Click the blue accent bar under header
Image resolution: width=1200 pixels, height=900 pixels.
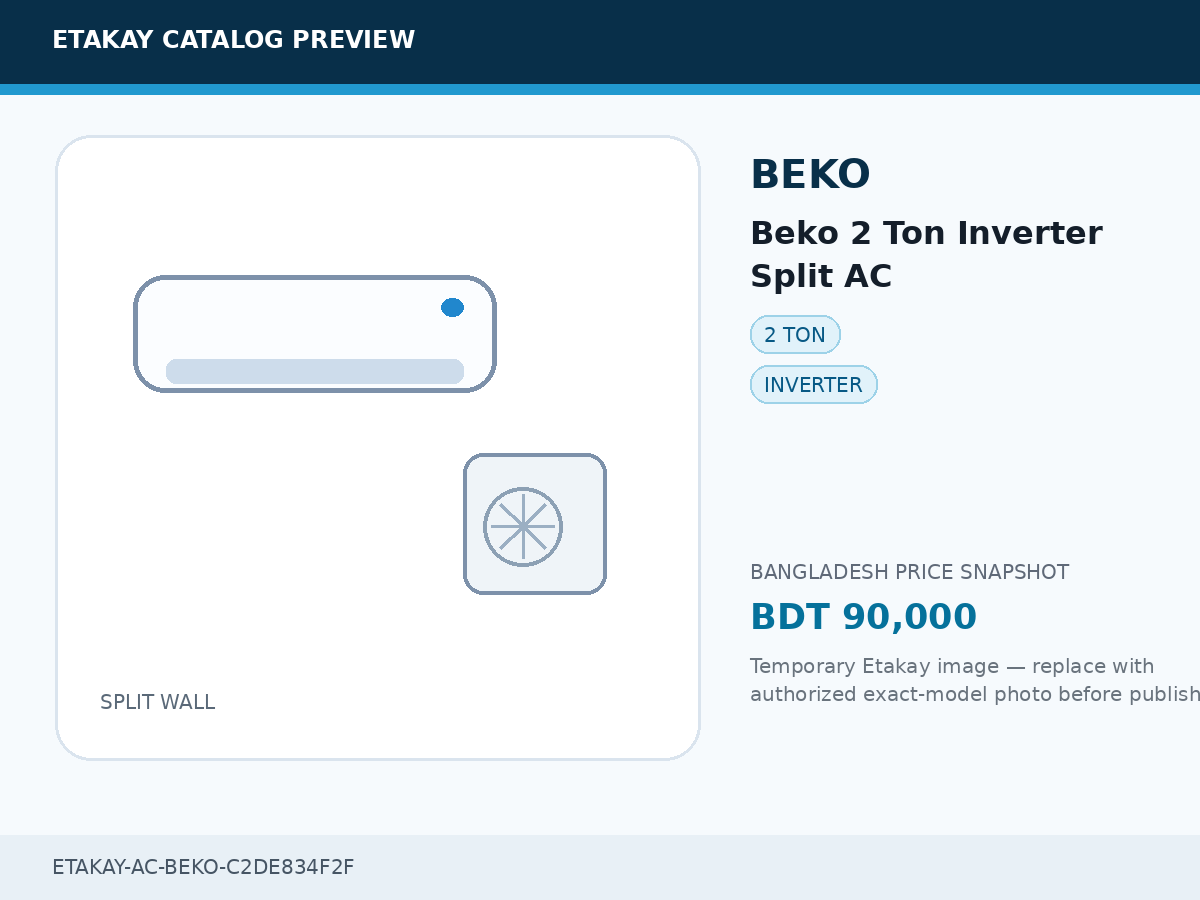click(600, 89)
